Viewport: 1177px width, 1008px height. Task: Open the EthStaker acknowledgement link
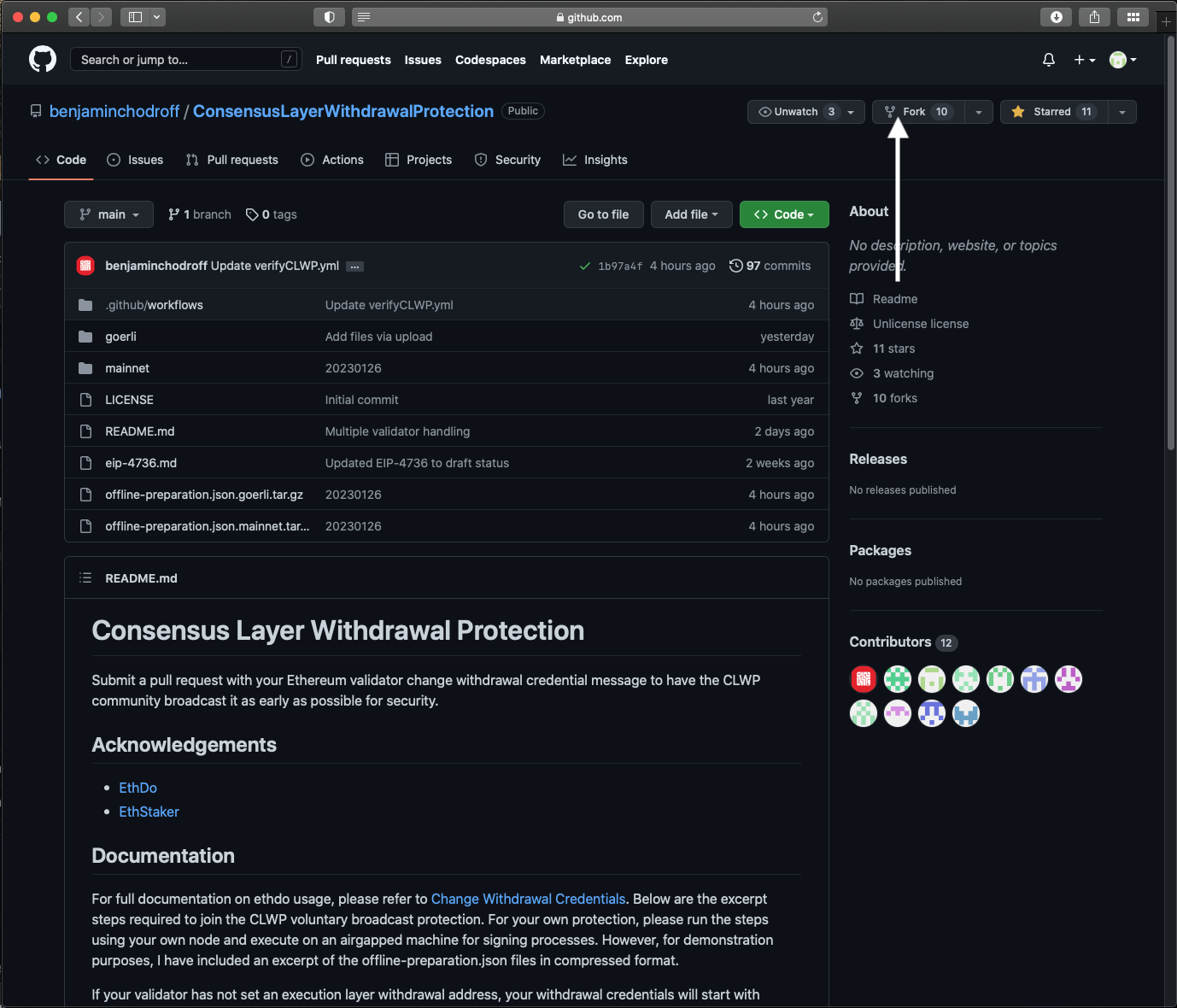[x=149, y=812]
